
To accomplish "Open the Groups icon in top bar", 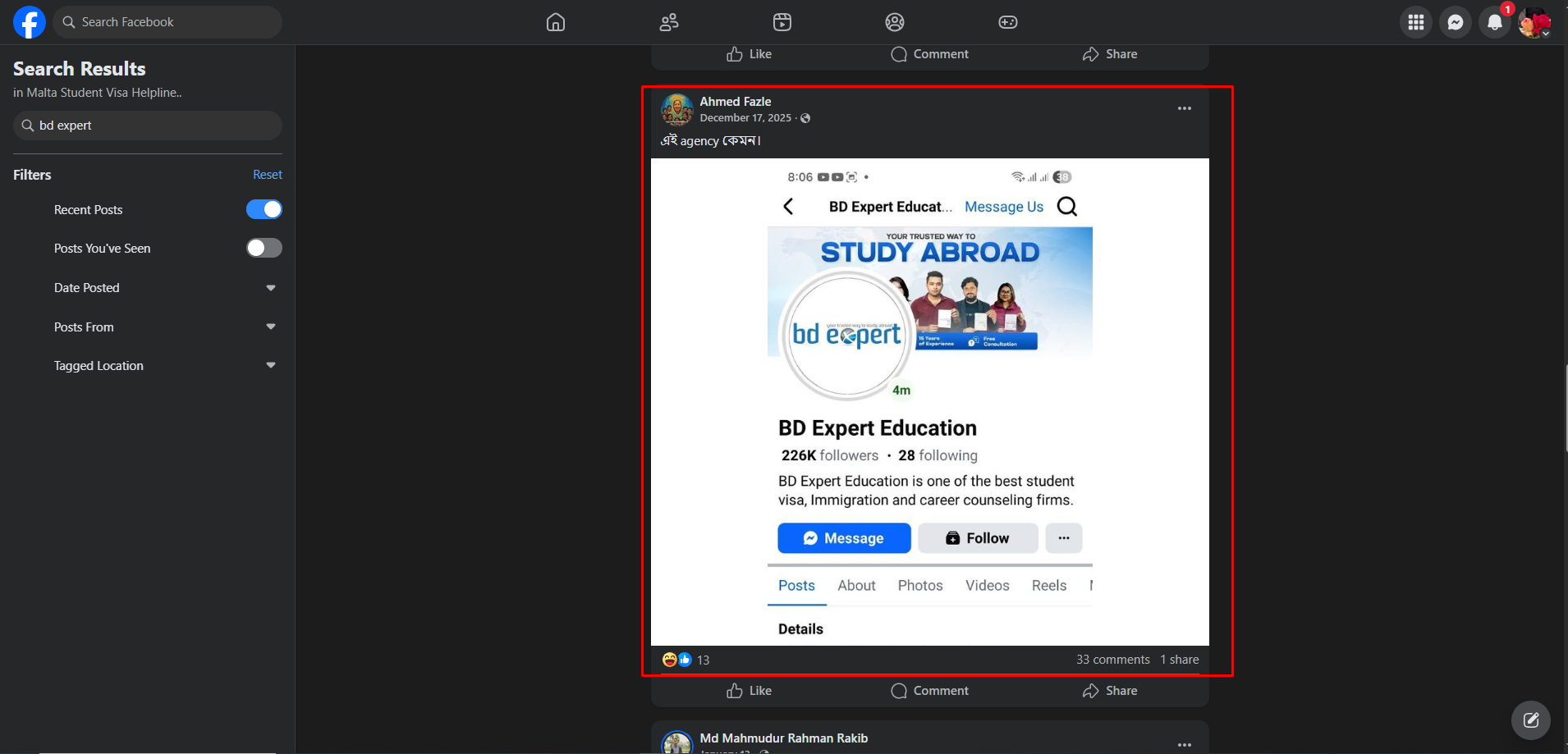I will click(x=895, y=22).
